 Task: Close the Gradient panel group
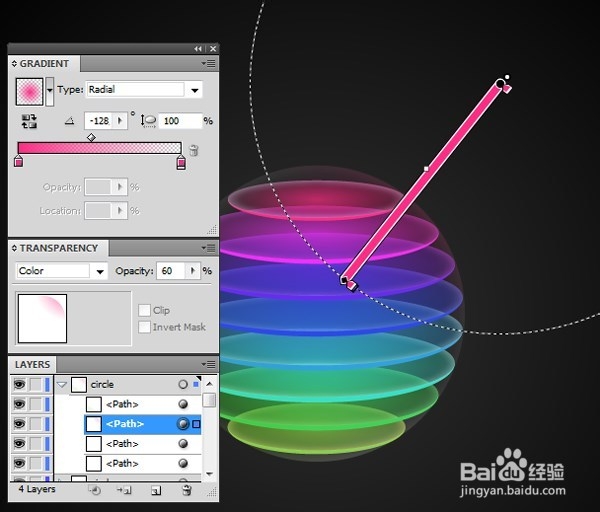click(x=213, y=49)
